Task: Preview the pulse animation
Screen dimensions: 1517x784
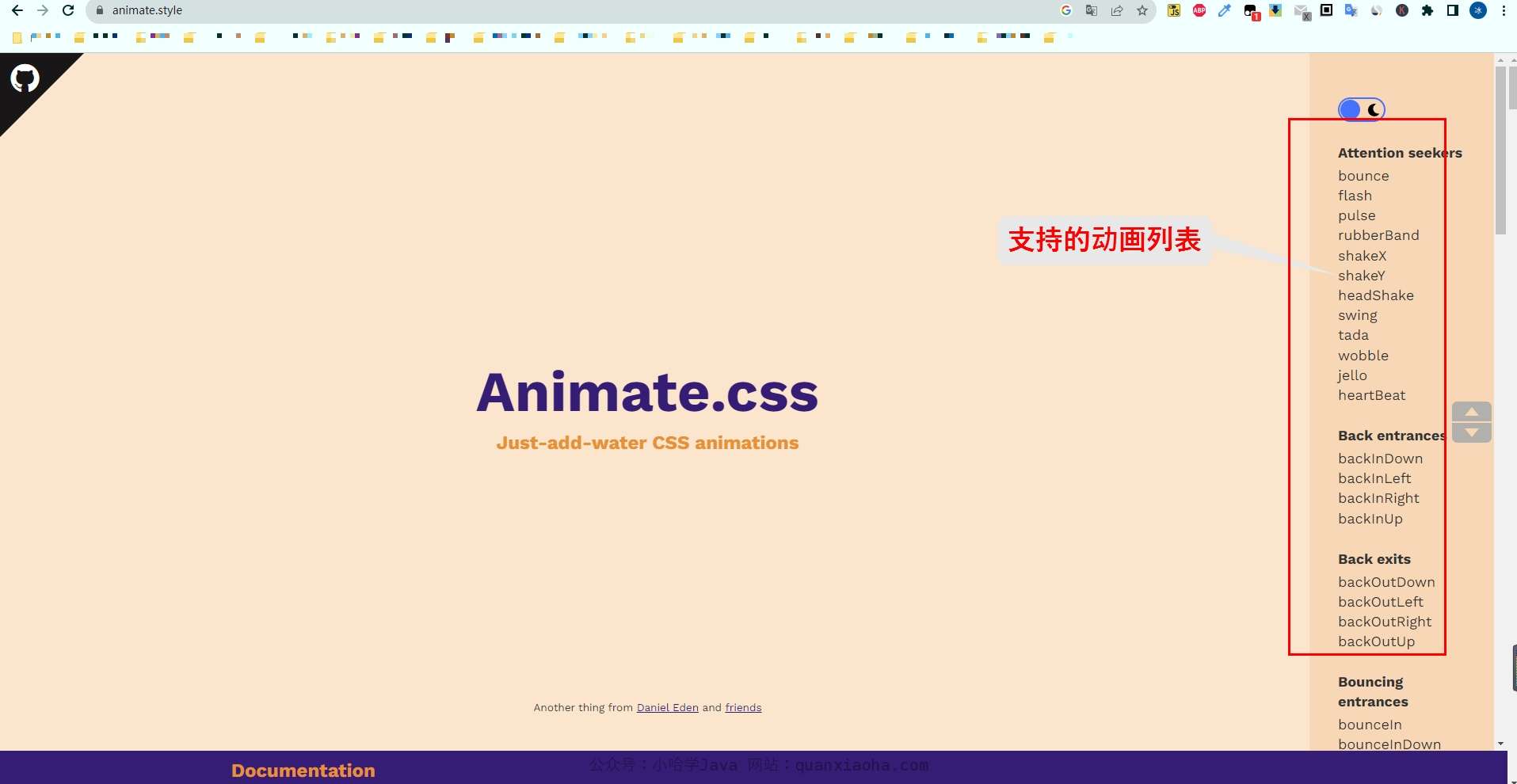Action: [1357, 215]
